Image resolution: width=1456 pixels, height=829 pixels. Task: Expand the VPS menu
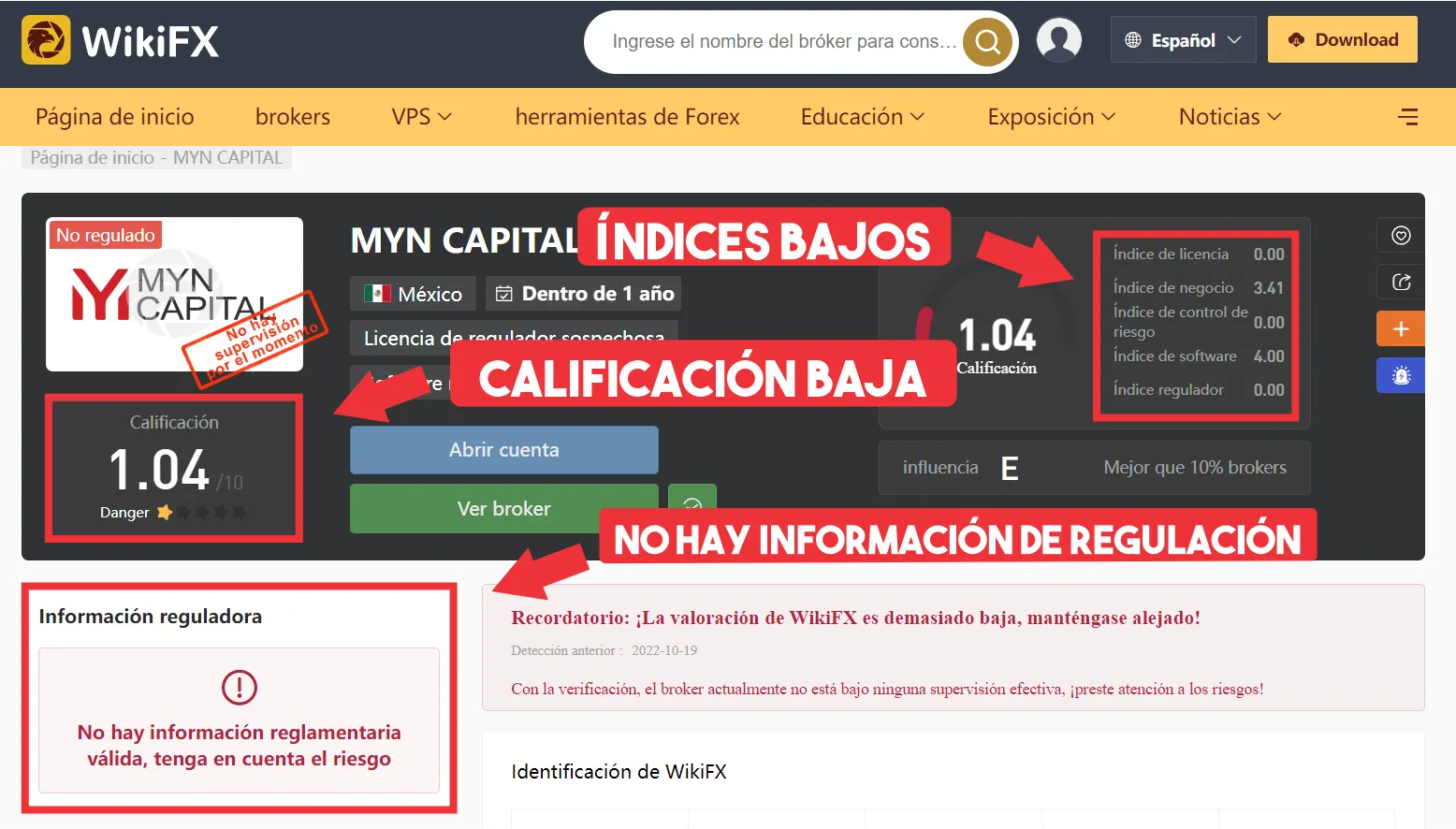[x=421, y=117]
